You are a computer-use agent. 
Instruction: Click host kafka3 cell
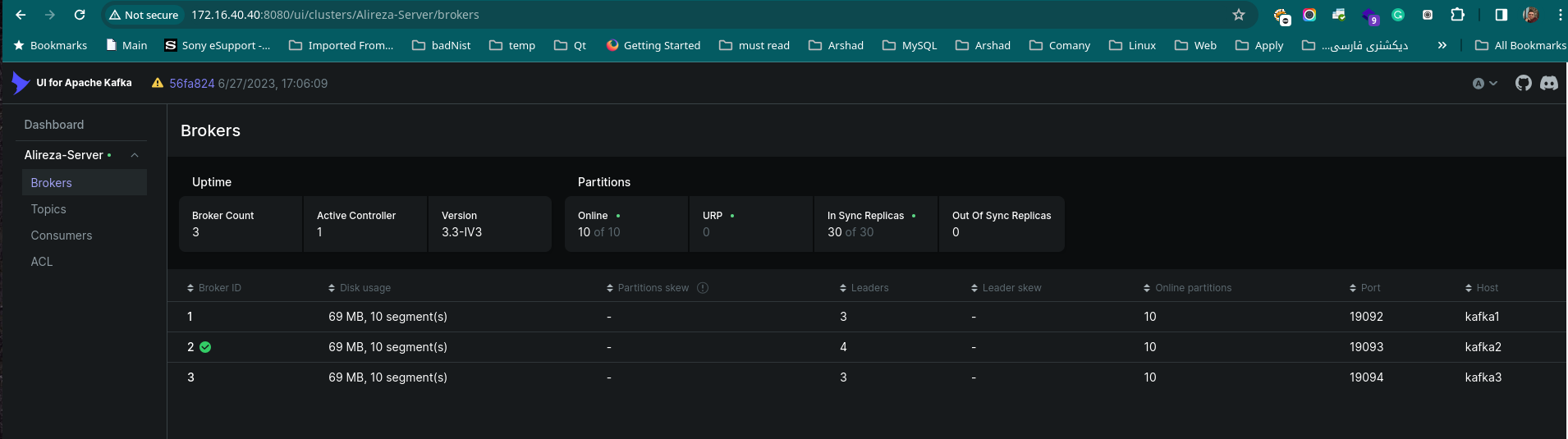(x=1483, y=377)
